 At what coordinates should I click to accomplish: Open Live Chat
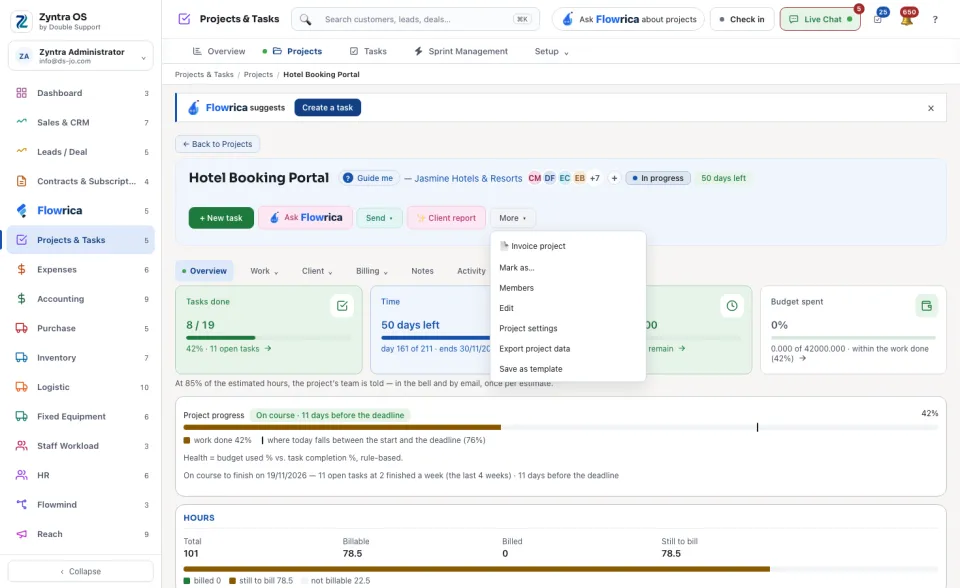point(820,20)
